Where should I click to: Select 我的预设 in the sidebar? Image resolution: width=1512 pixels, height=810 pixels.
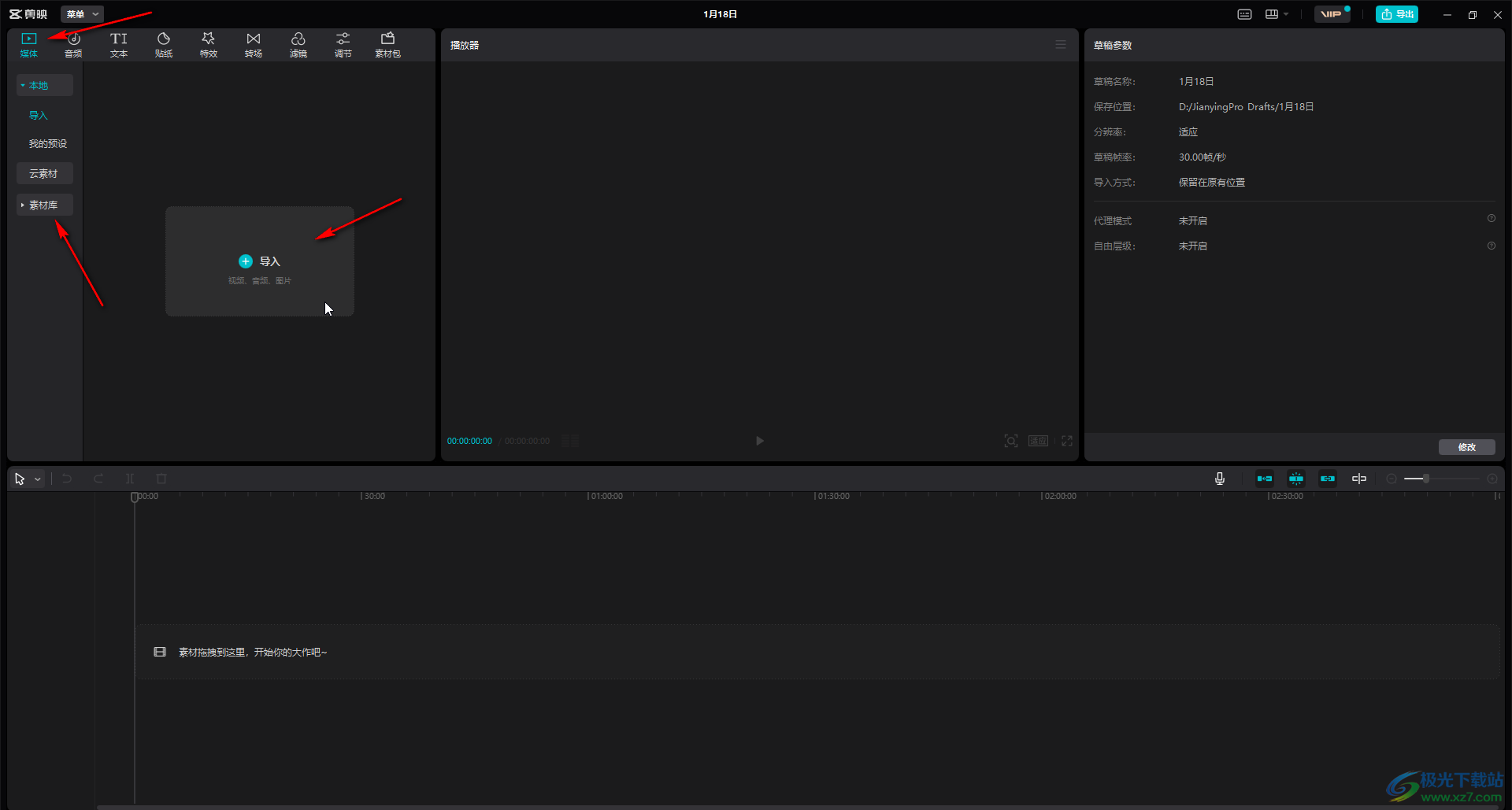click(x=48, y=143)
